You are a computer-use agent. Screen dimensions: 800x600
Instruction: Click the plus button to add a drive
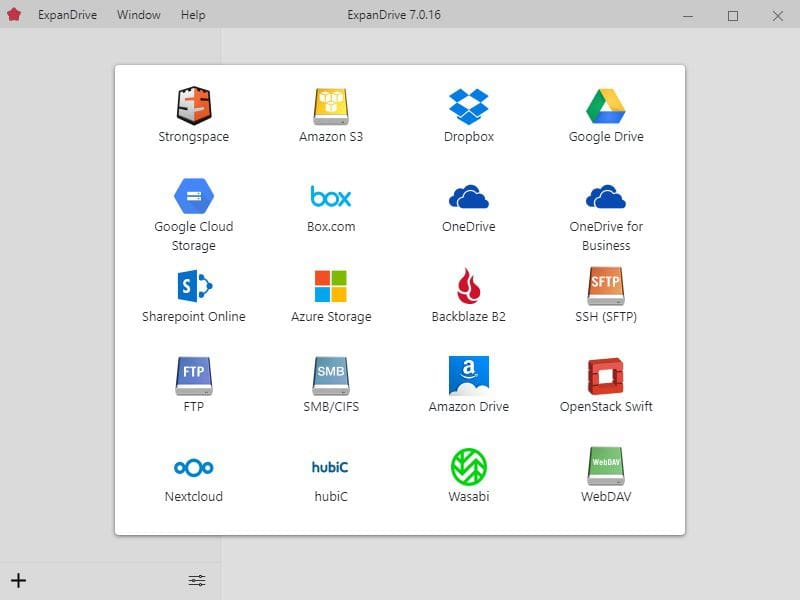[x=18, y=580]
